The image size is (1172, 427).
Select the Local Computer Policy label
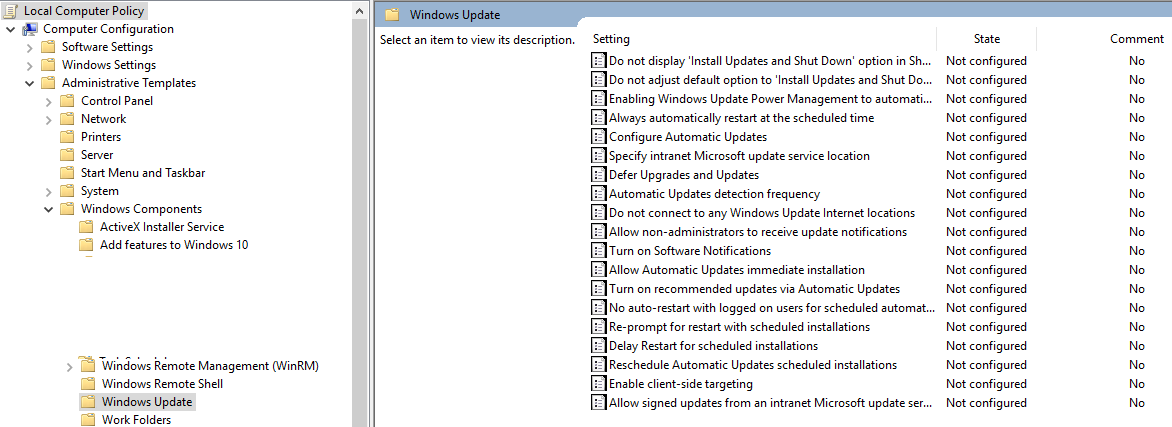84,10
